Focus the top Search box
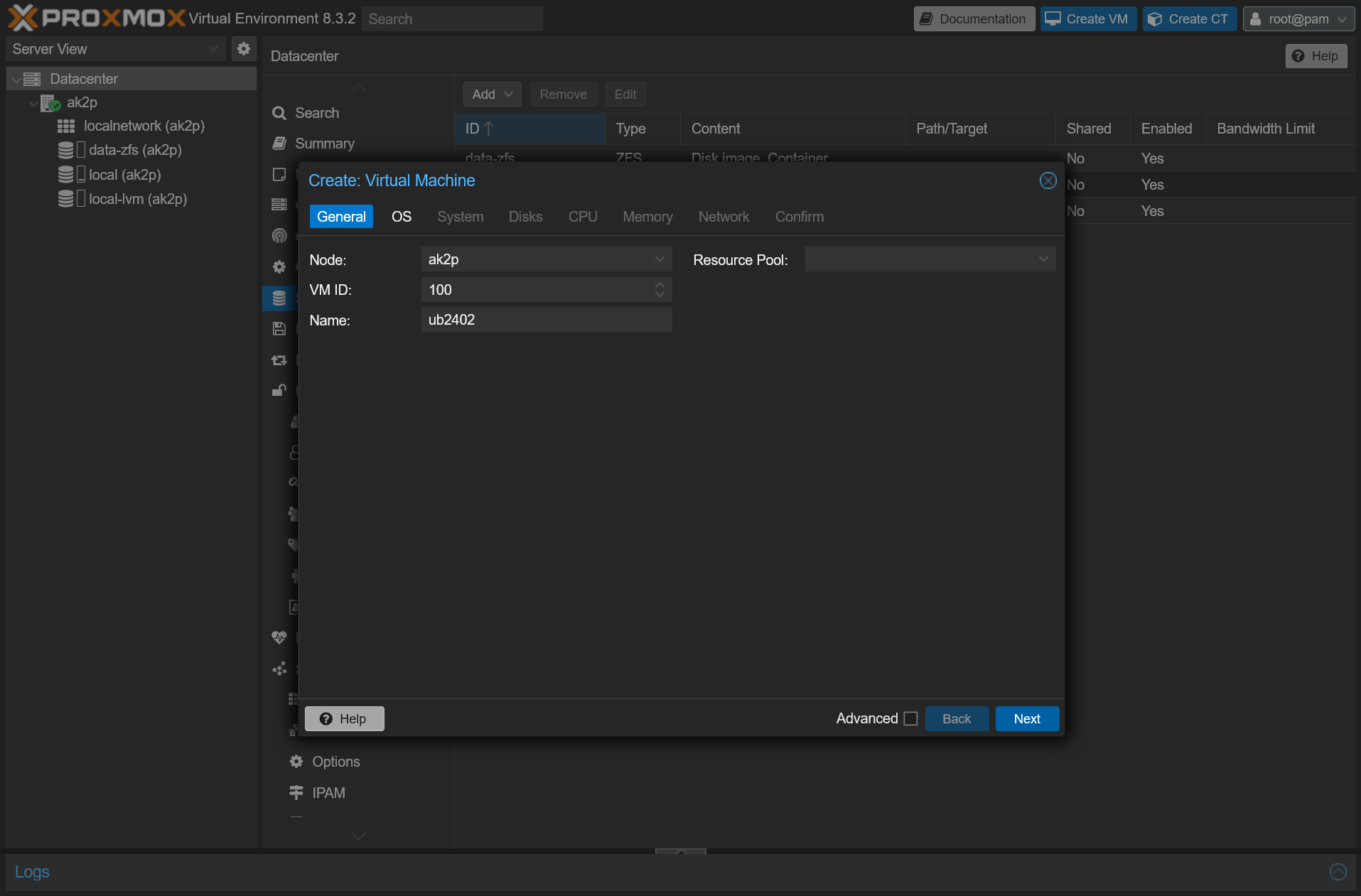1361x896 pixels. pos(452,18)
